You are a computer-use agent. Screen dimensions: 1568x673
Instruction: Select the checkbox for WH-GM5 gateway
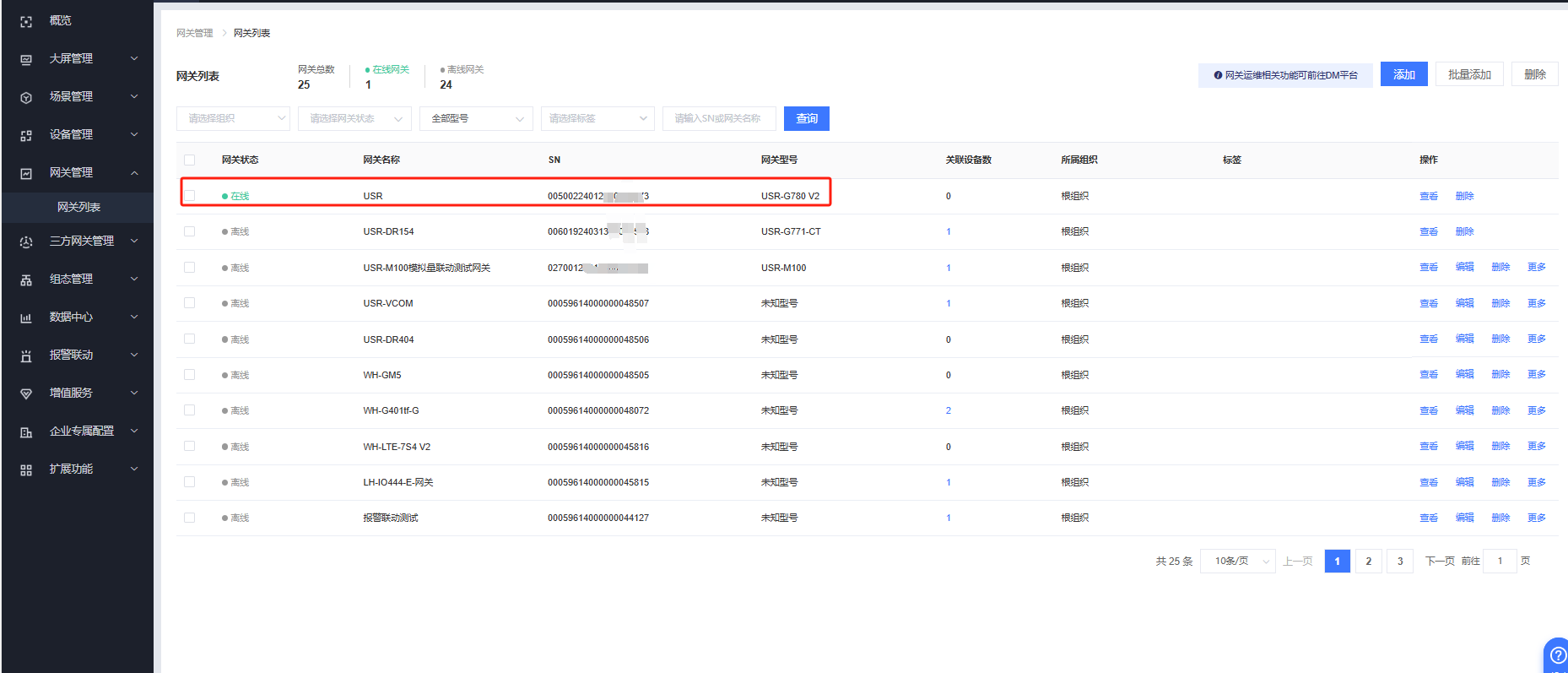point(189,375)
